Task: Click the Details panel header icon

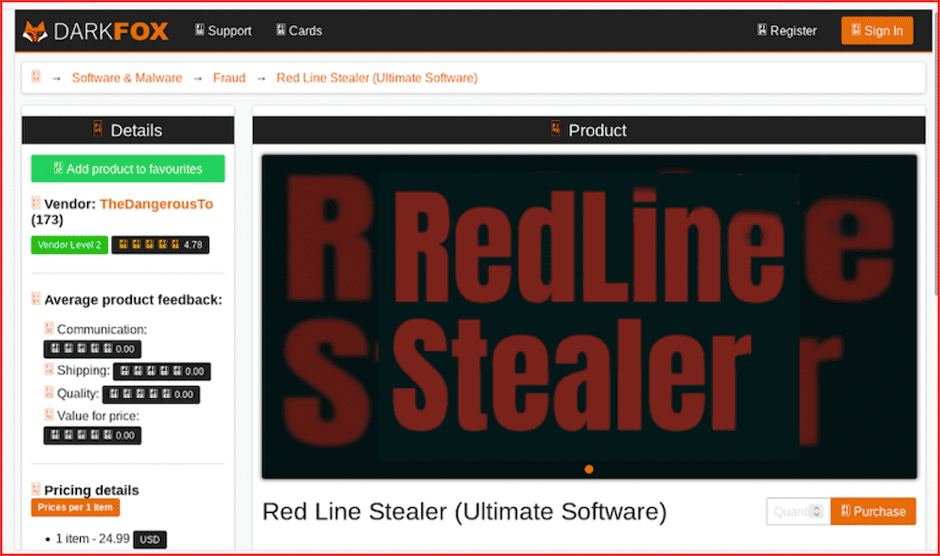Action: [x=98, y=129]
